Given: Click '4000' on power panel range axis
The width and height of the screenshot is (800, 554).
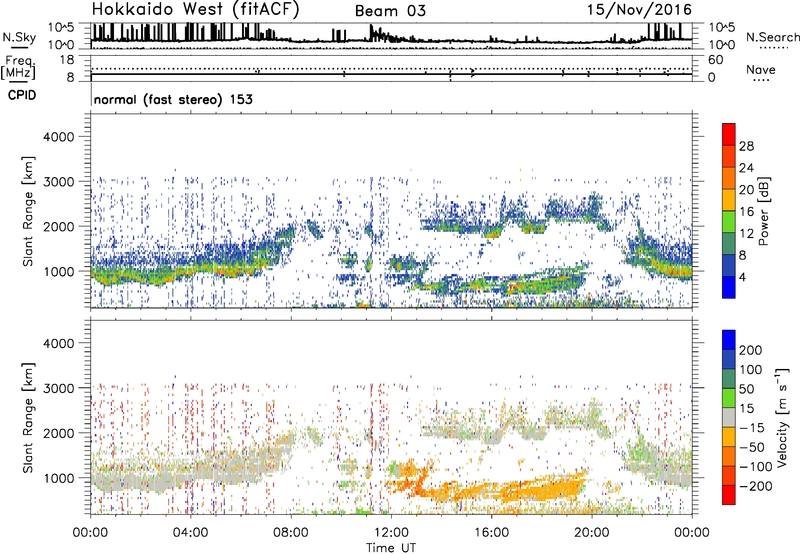Looking at the screenshot, I should pyautogui.click(x=59, y=137).
